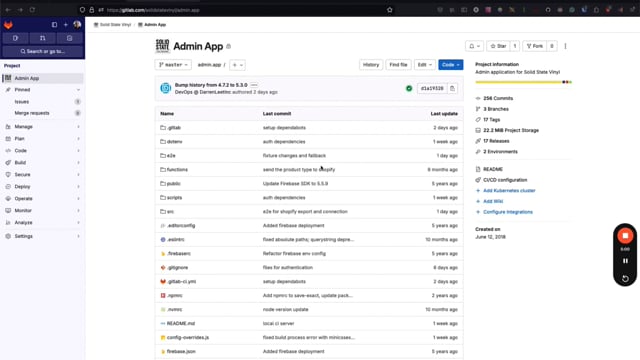Click the Search or go to field
Screen dimensions: 640x360
coord(42,51)
